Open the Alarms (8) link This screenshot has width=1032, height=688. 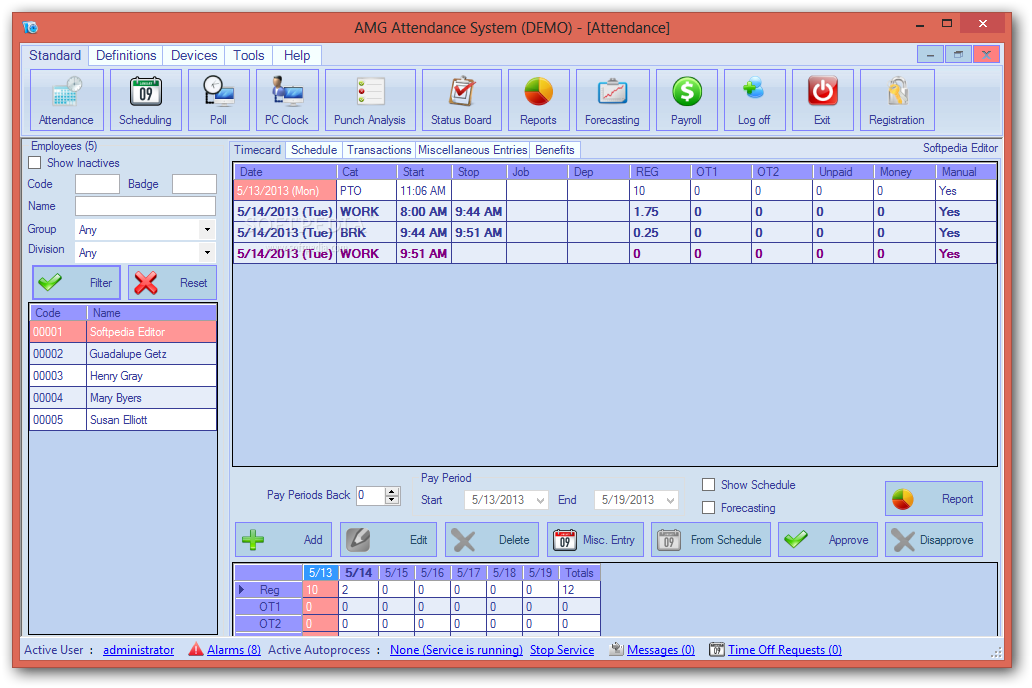(234, 650)
